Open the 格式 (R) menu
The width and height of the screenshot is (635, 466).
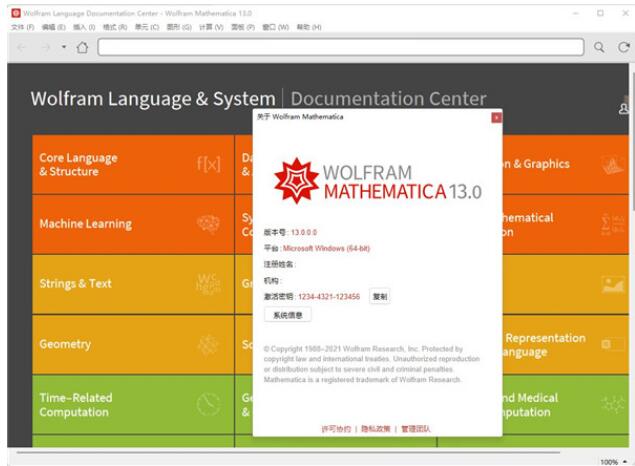[x=115, y=27]
